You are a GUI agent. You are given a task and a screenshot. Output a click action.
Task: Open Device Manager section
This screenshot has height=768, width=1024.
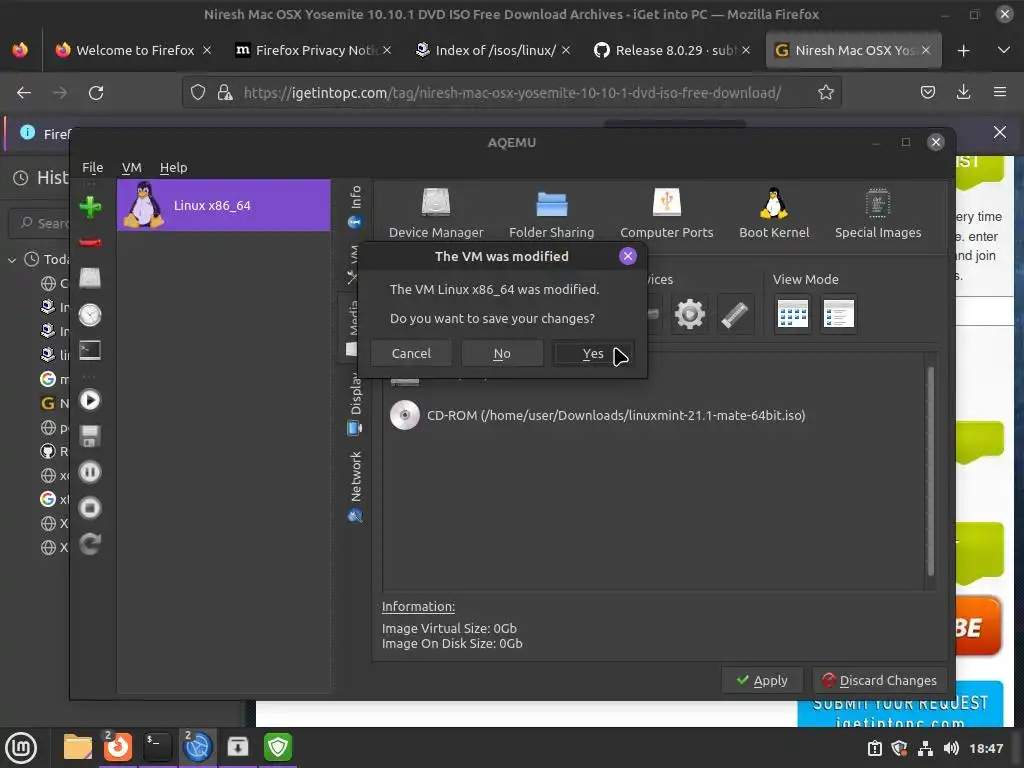pyautogui.click(x=436, y=214)
